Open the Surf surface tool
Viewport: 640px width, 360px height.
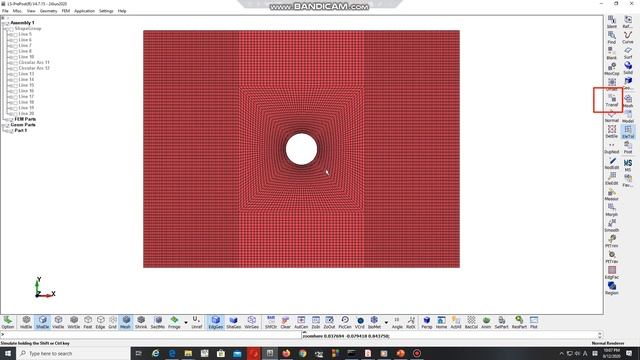(628, 53)
